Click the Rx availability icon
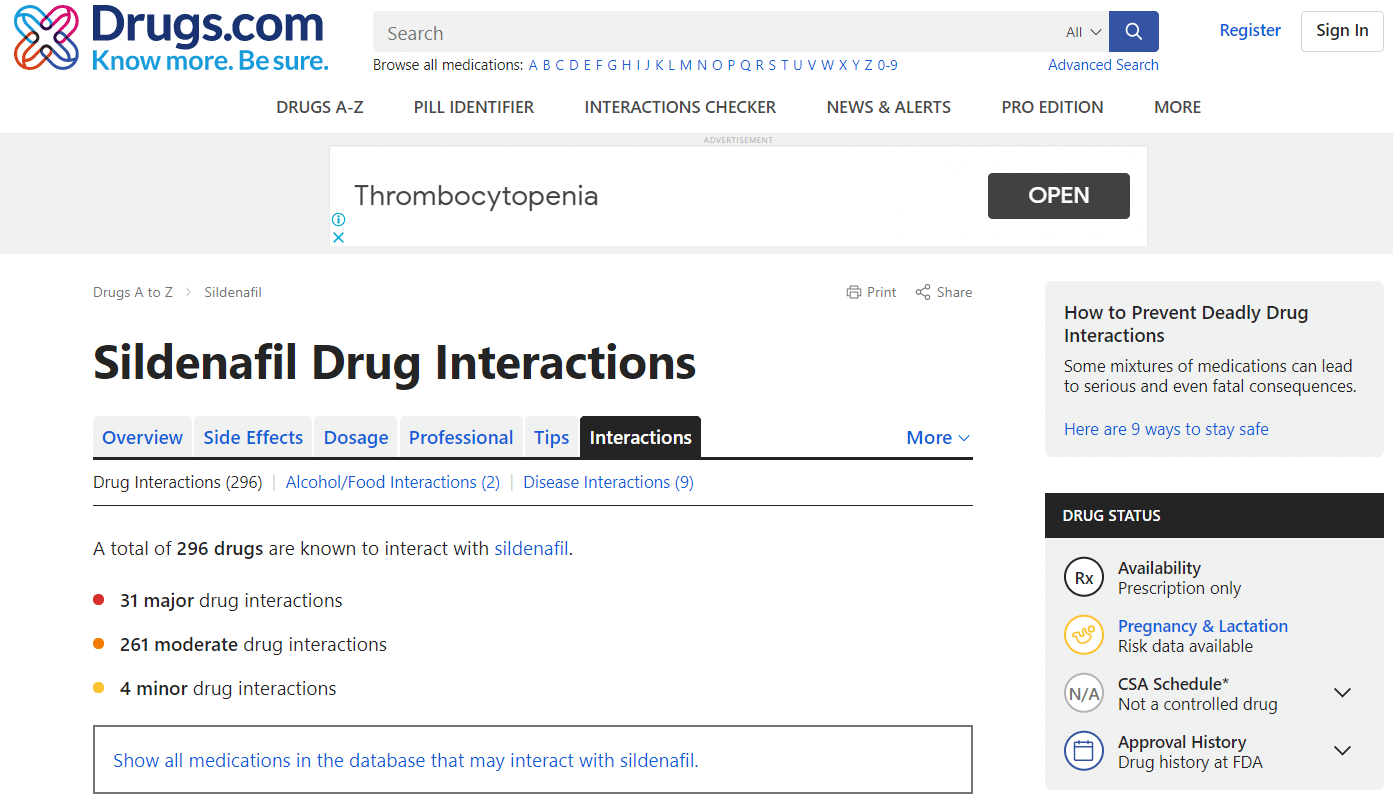The image size is (1393, 802). point(1084,578)
